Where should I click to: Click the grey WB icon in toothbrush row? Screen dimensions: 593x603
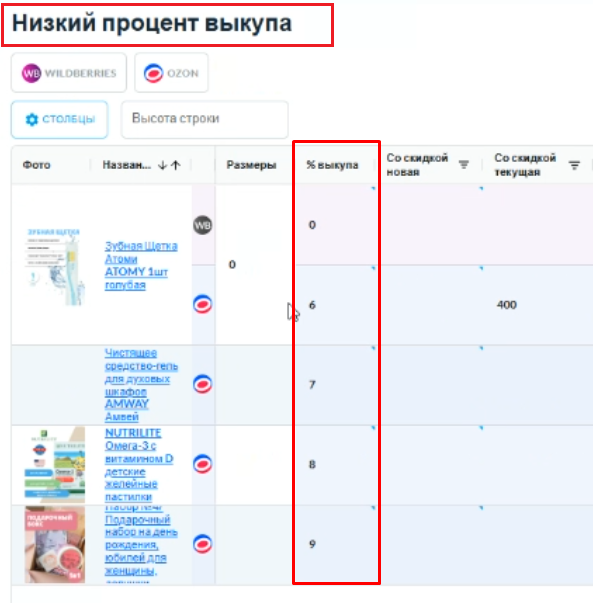coord(202,225)
